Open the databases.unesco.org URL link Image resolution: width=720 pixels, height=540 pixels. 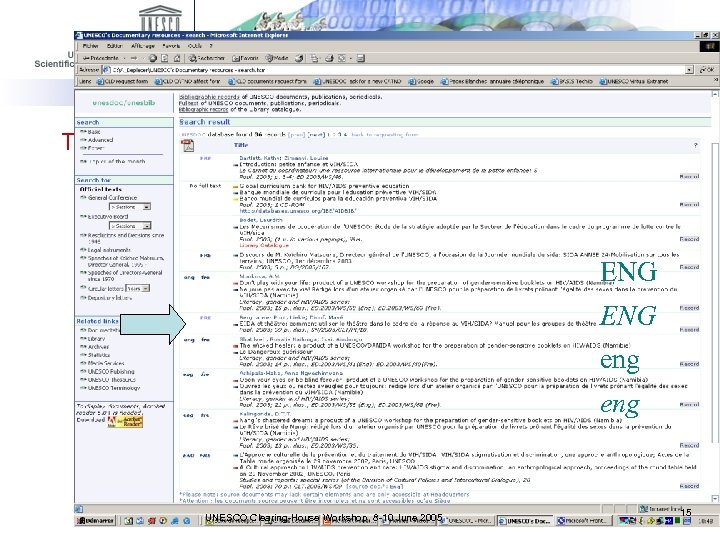coord(298,211)
